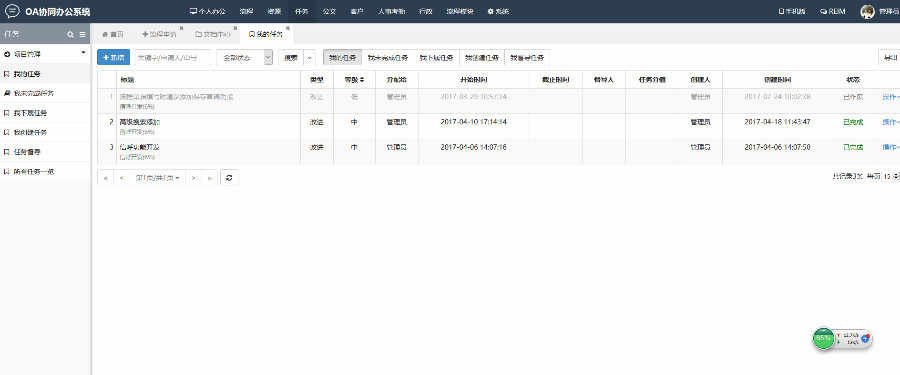Image resolution: width=900 pixels, height=375 pixels.
Task: Select the 我的任务 tab
Action: [266, 34]
